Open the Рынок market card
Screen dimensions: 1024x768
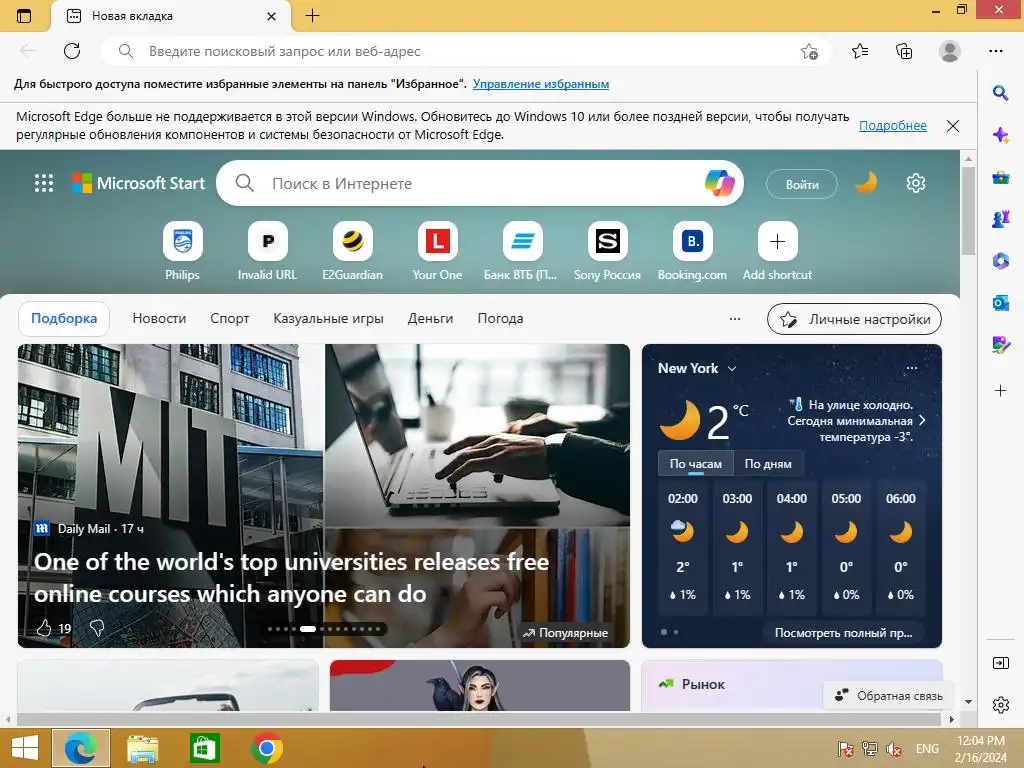pos(792,685)
